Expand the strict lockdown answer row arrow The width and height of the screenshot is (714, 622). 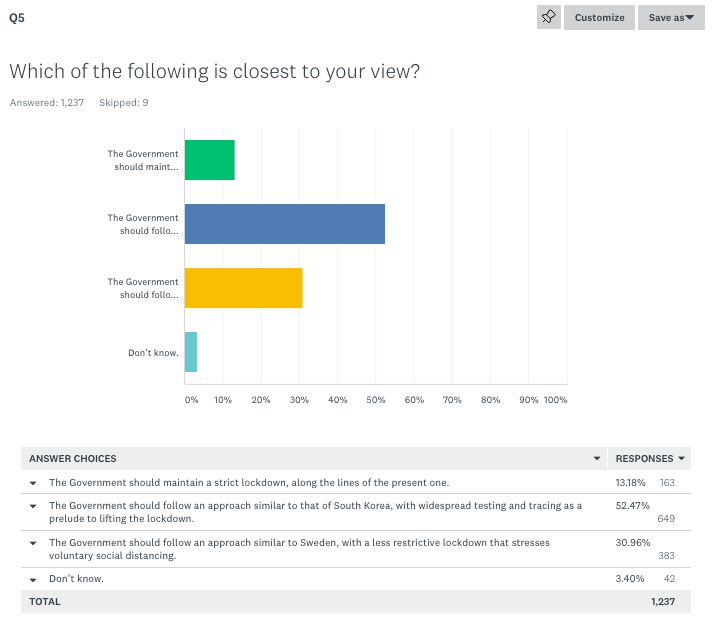[33, 483]
